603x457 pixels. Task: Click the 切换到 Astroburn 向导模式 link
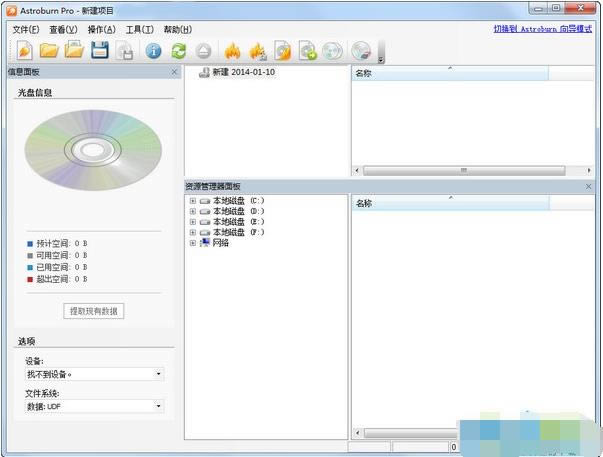pyautogui.click(x=543, y=29)
